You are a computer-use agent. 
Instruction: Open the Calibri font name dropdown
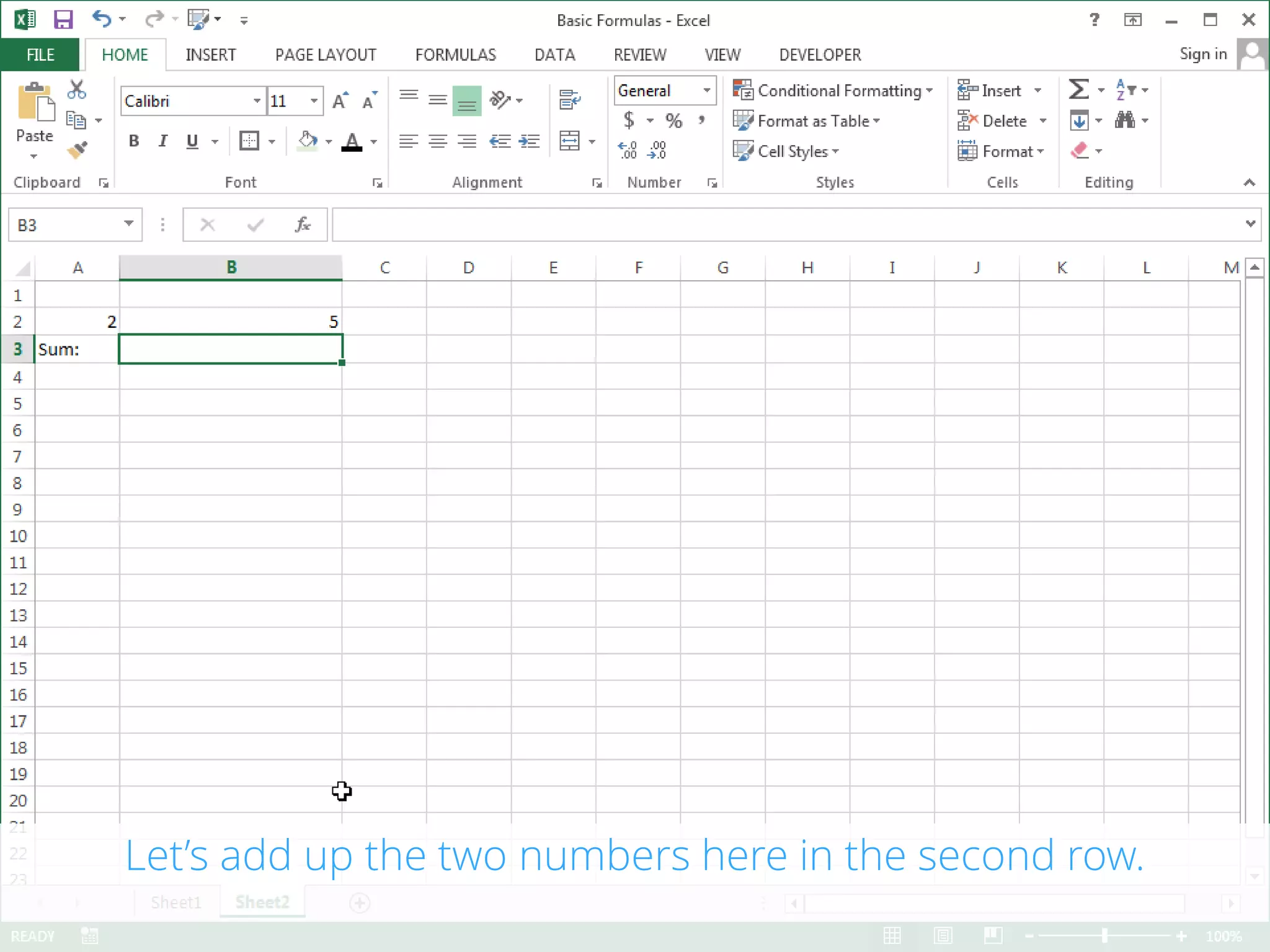point(257,101)
